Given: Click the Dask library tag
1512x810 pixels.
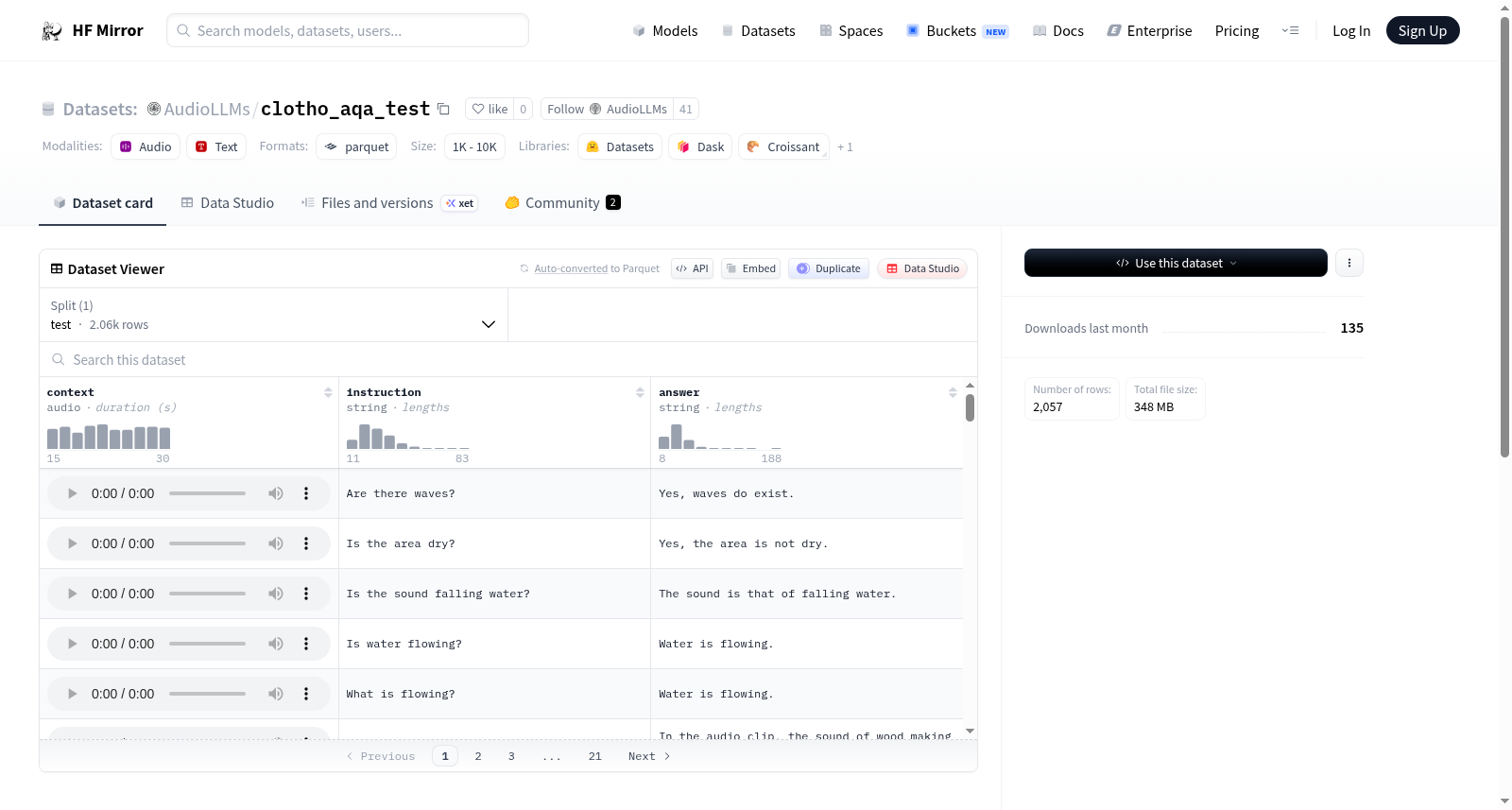Looking at the screenshot, I should pos(700,146).
